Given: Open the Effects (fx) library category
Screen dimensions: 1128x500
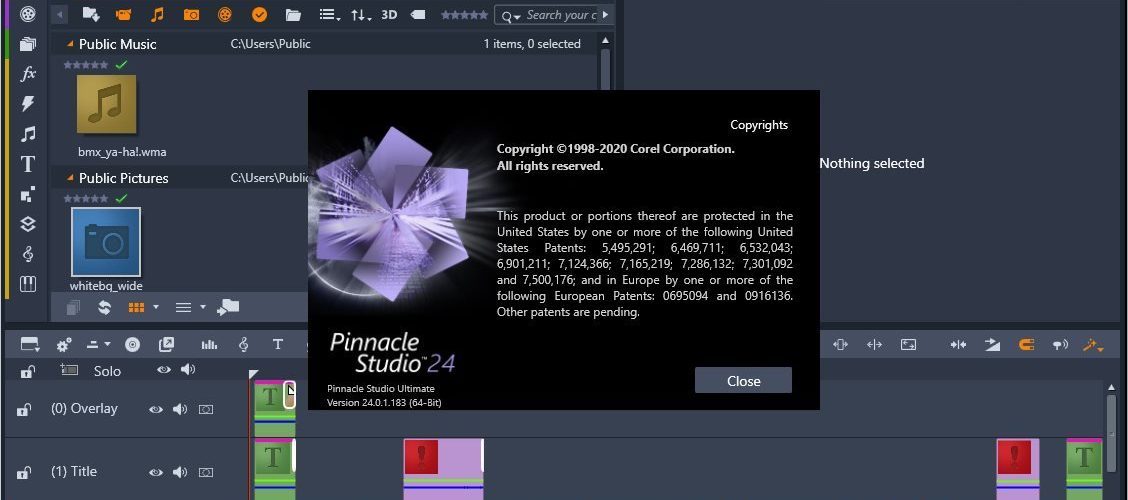Looking at the screenshot, I should (x=28, y=73).
